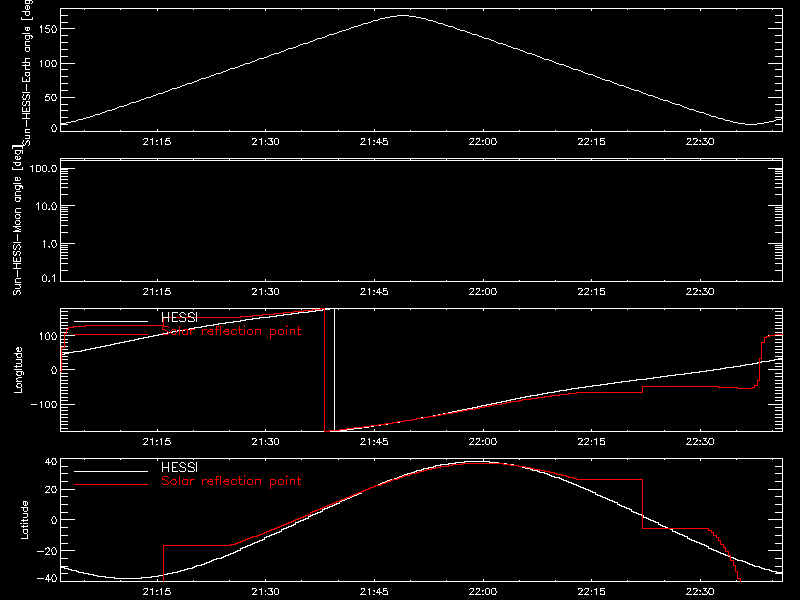Click the Sun-HESSI-Moon angle axis title
The image size is (800, 600).
pyautogui.click(x=17, y=220)
